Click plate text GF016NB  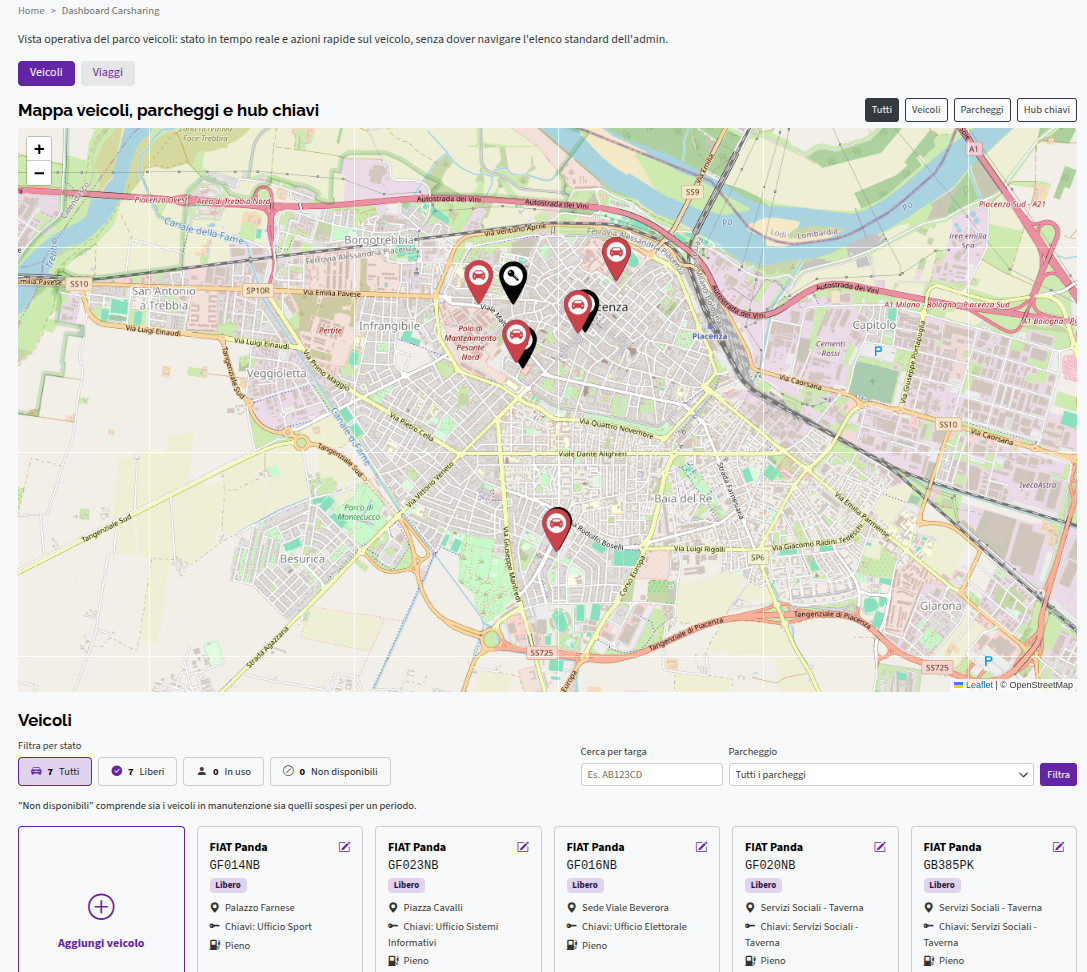[x=591, y=865]
